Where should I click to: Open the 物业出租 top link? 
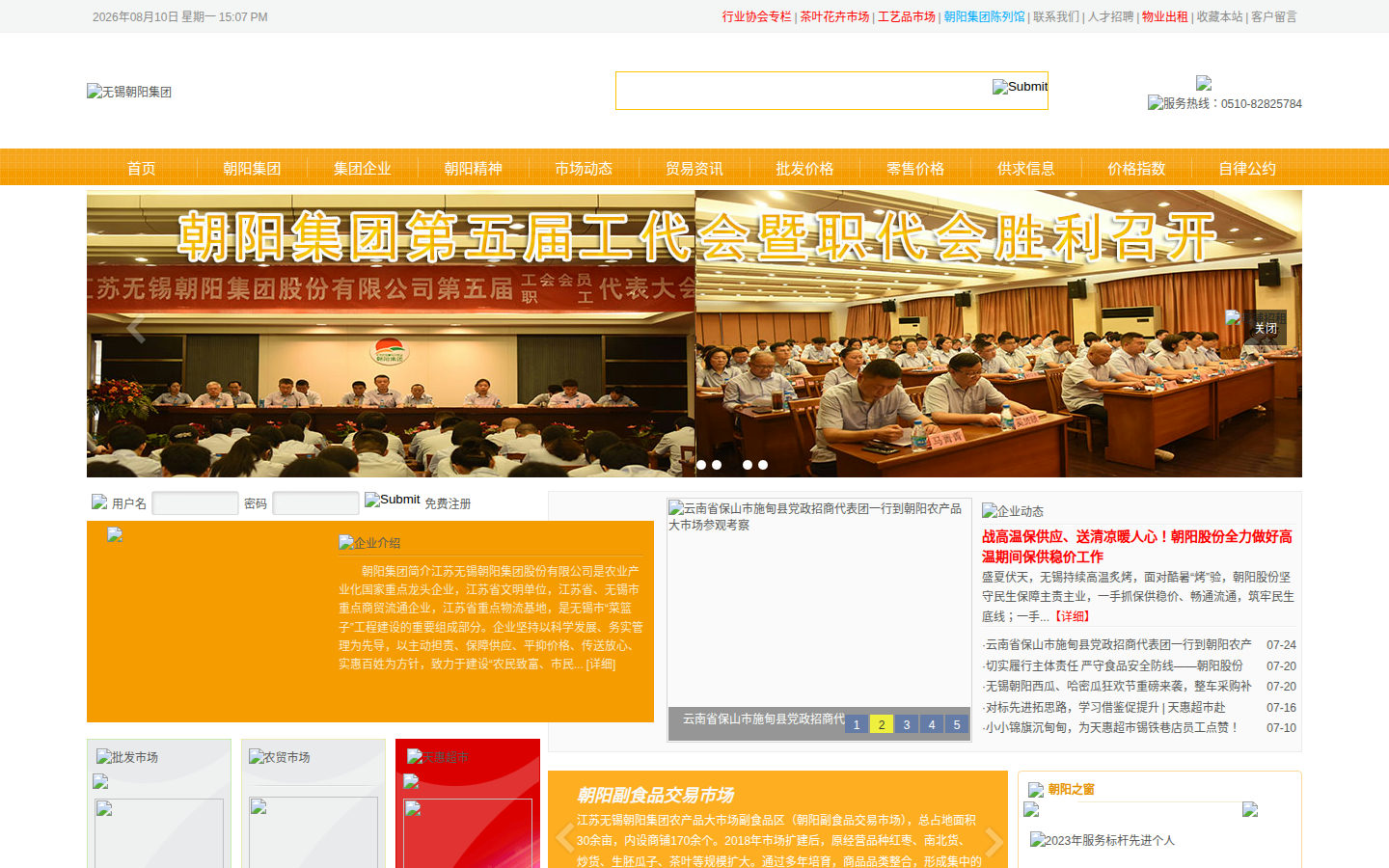1165,16
